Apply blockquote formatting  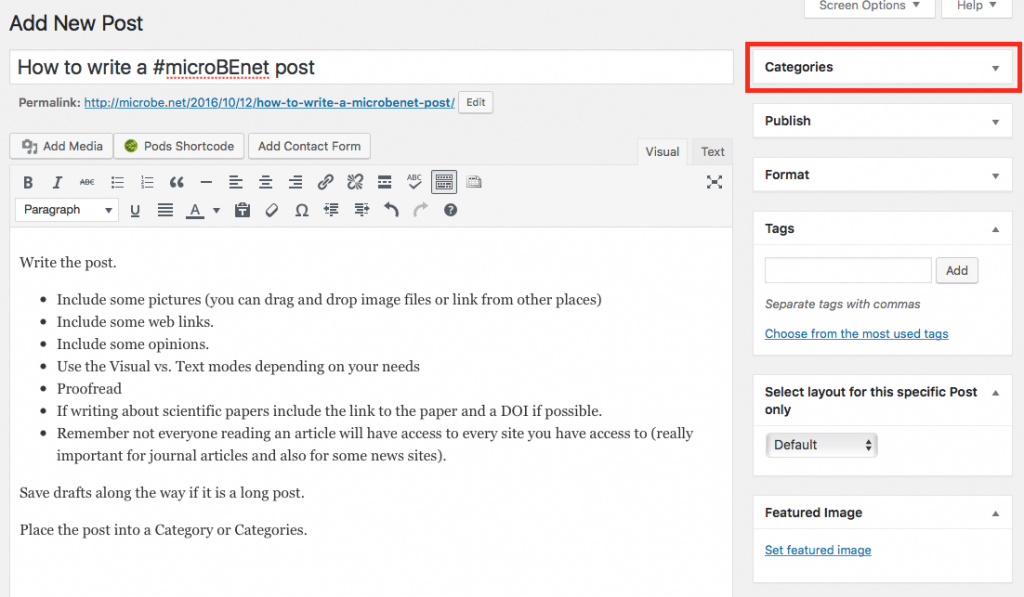coord(176,182)
